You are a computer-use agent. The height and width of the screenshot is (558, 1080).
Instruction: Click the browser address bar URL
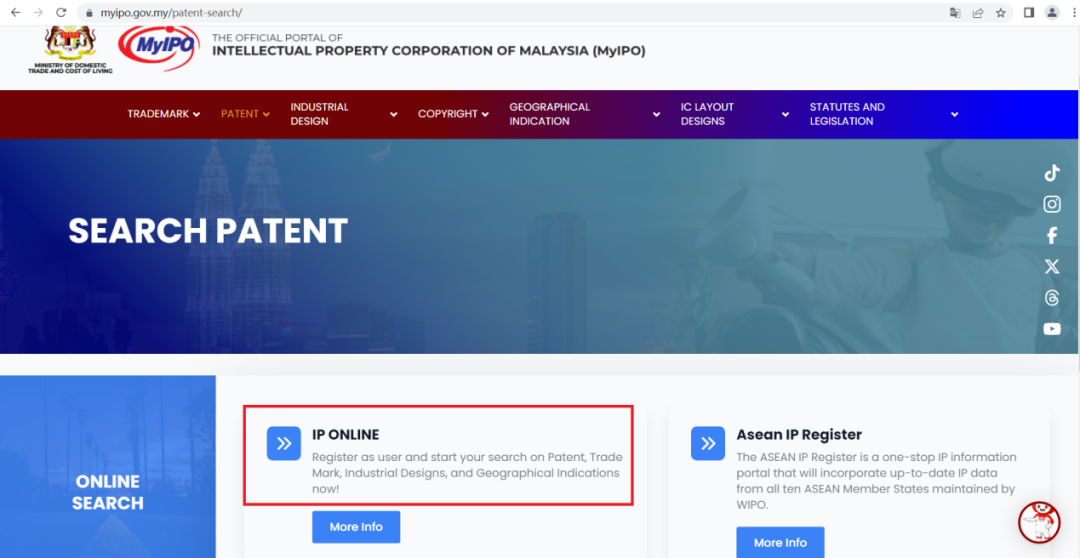171,12
